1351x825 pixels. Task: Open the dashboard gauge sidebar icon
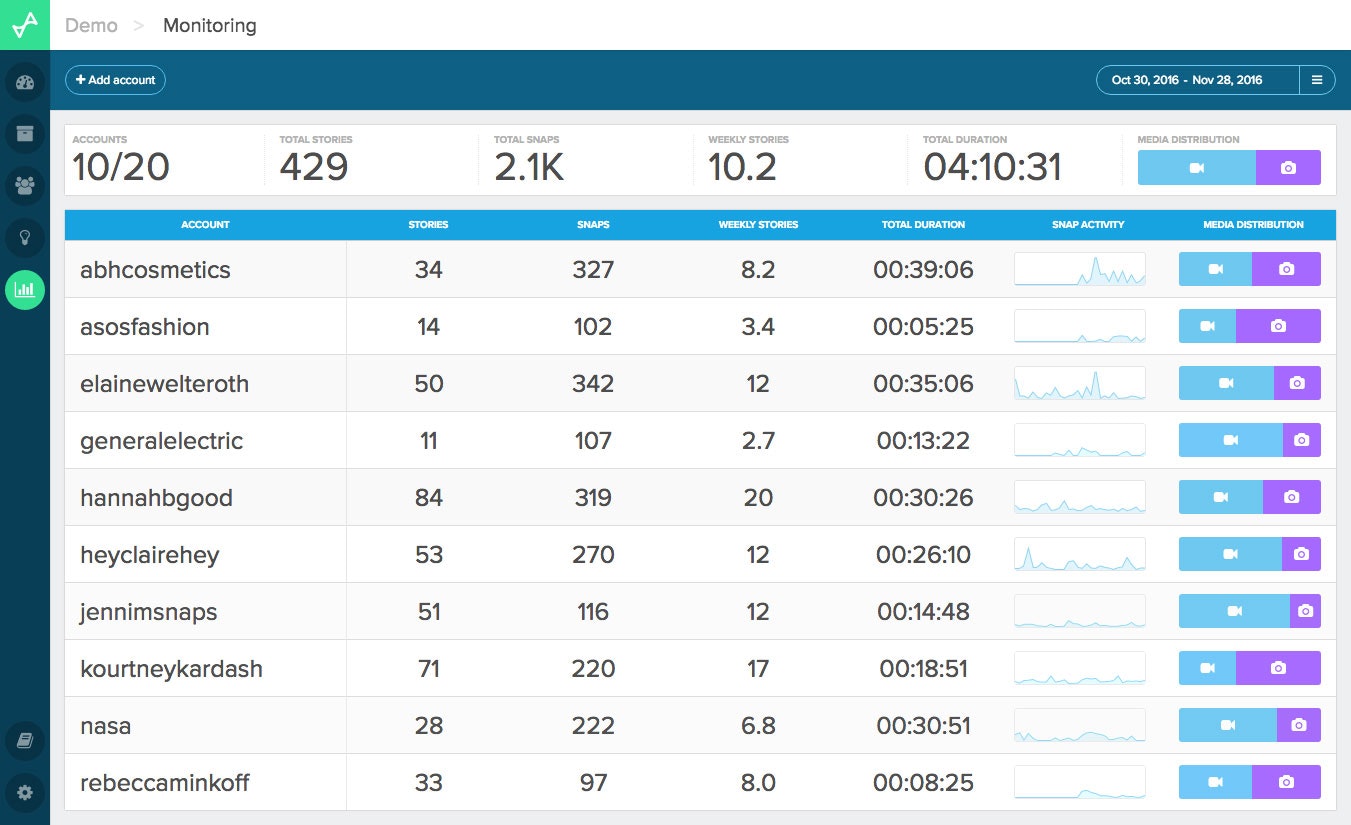[25, 82]
